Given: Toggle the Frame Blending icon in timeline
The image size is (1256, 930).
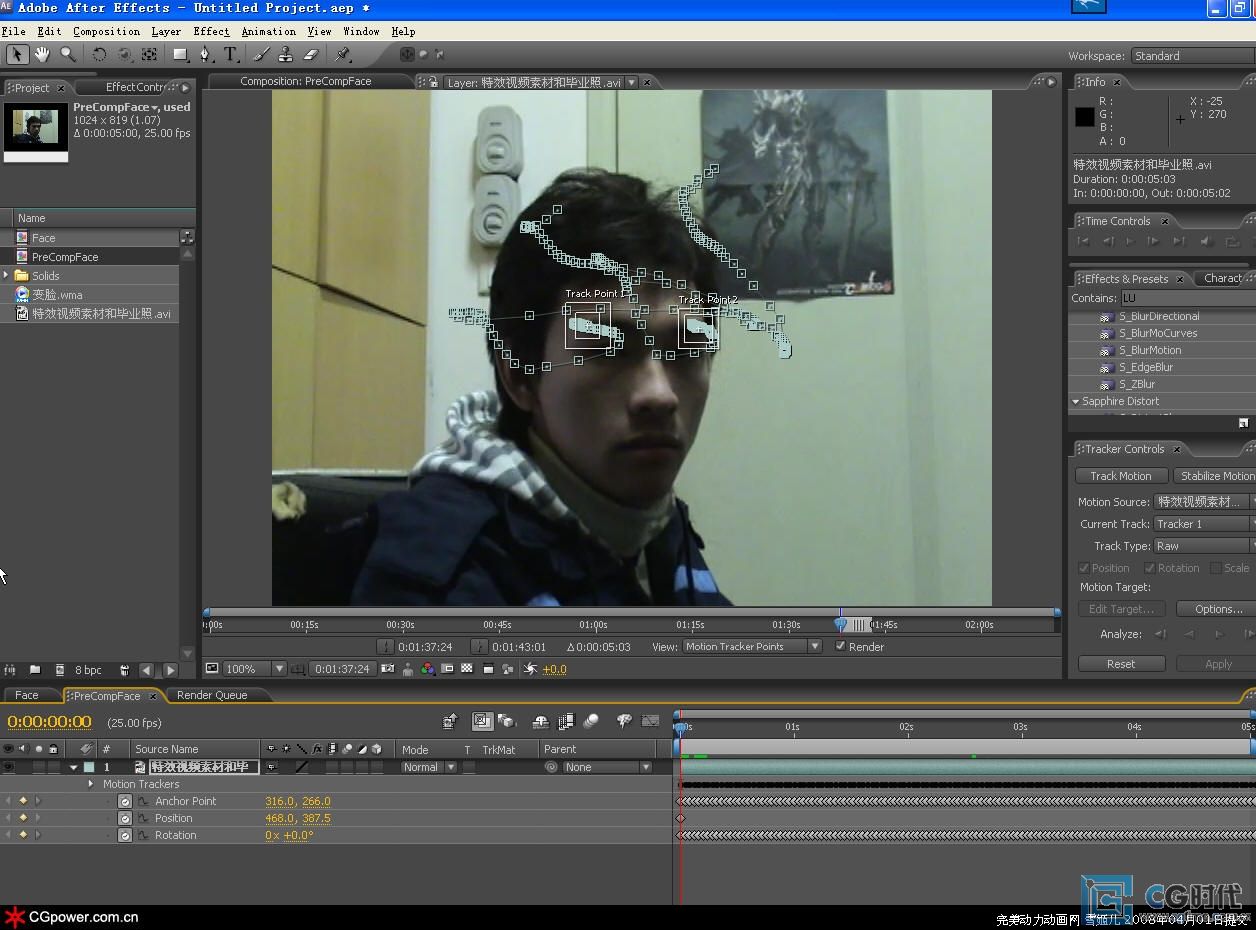Looking at the screenshot, I should [x=566, y=721].
